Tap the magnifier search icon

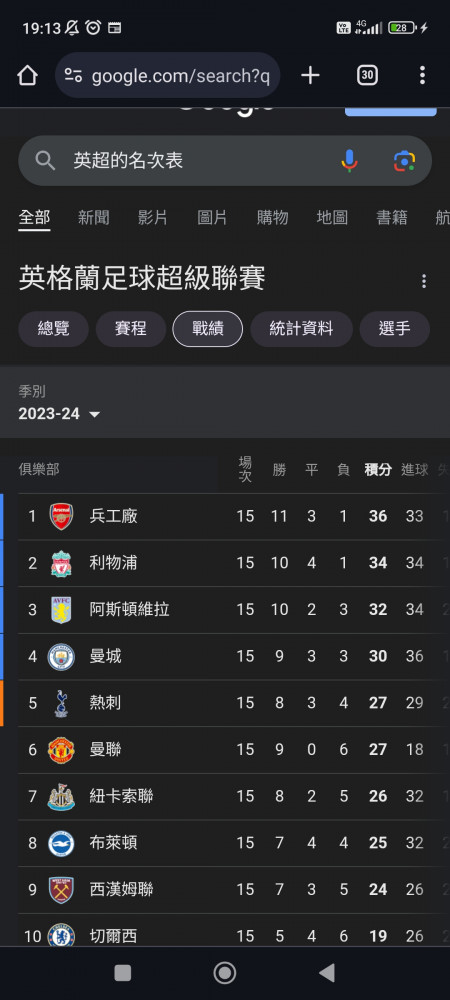[x=45, y=161]
